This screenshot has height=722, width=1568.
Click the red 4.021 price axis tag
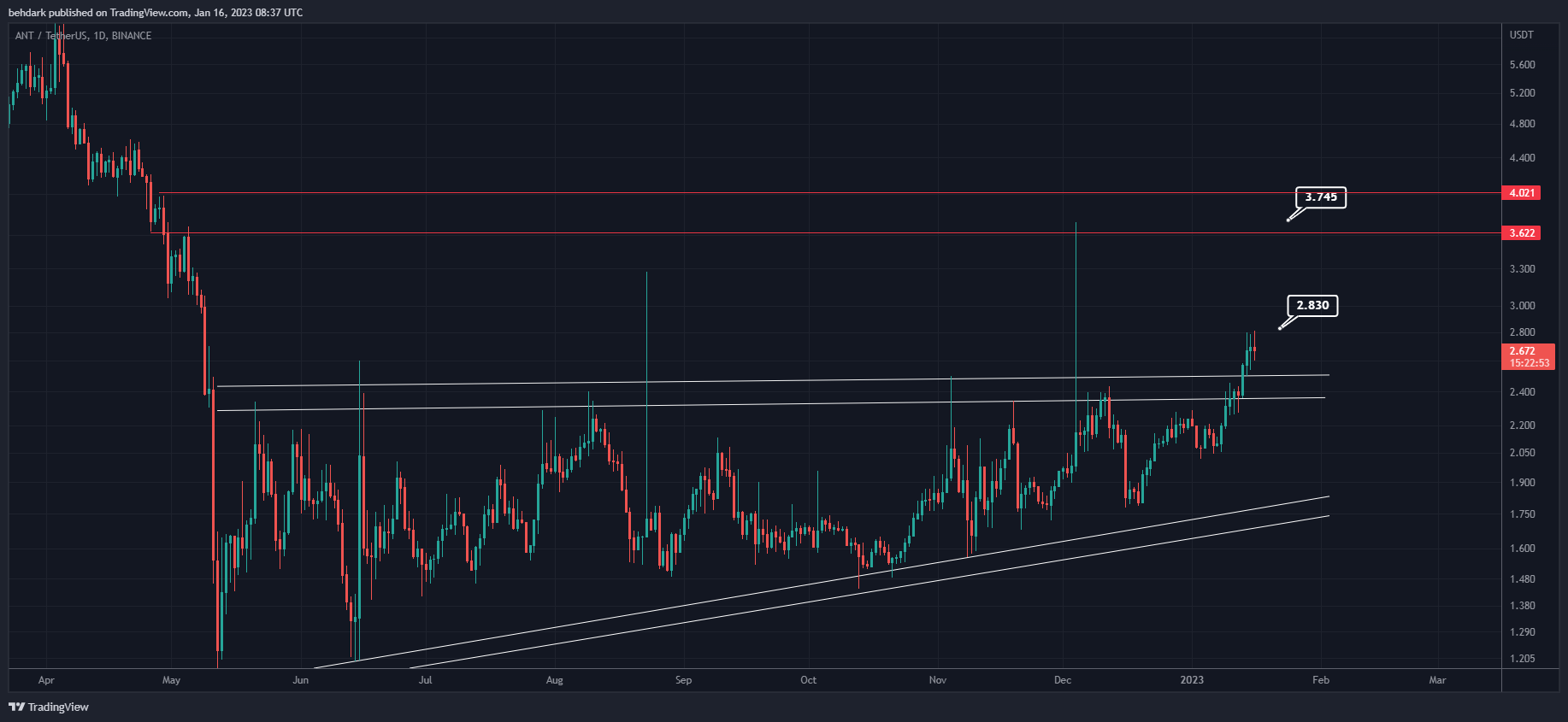click(x=1521, y=193)
